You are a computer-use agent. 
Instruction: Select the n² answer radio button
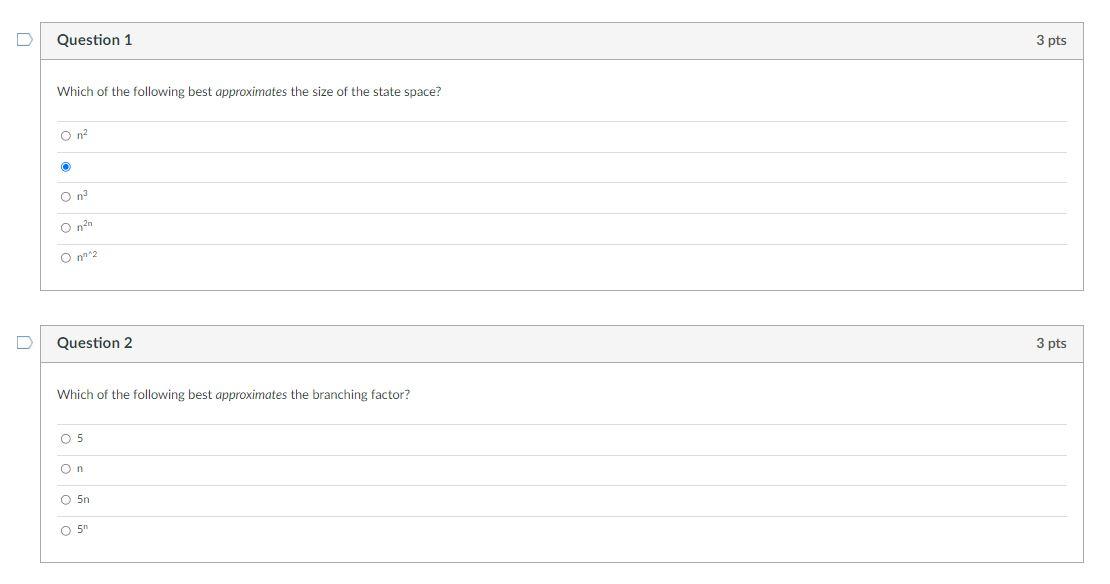point(66,136)
